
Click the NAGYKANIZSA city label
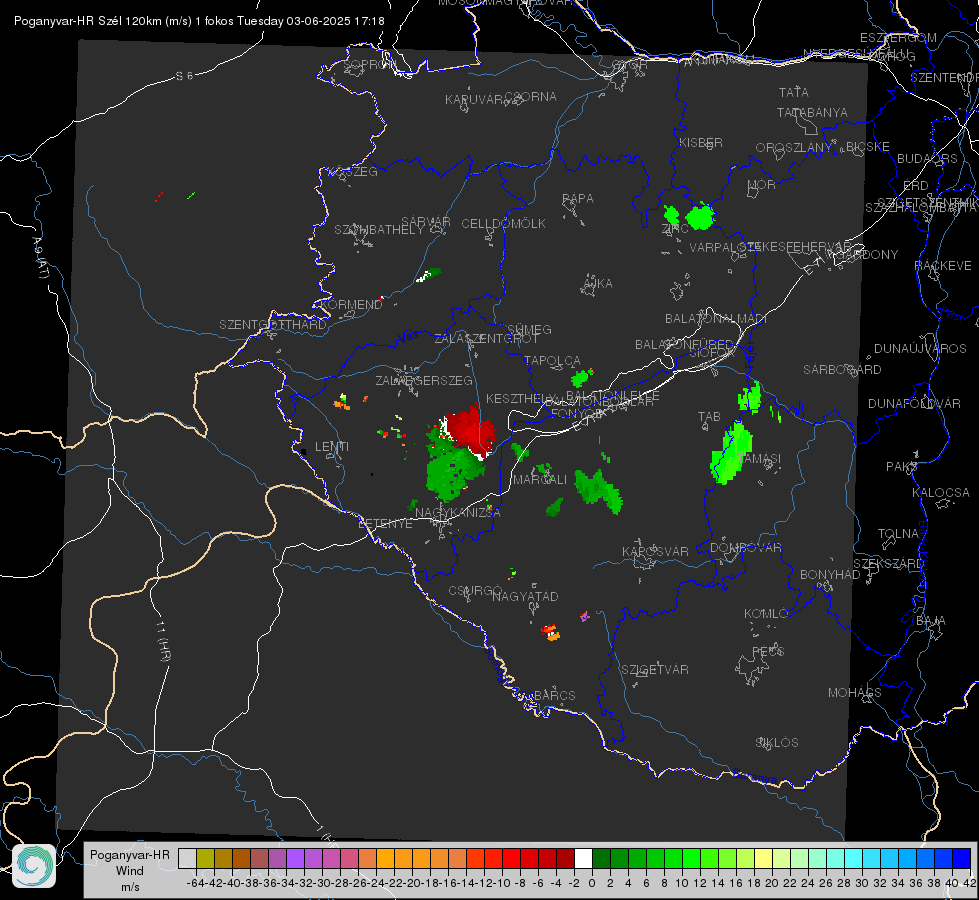pyautogui.click(x=458, y=512)
